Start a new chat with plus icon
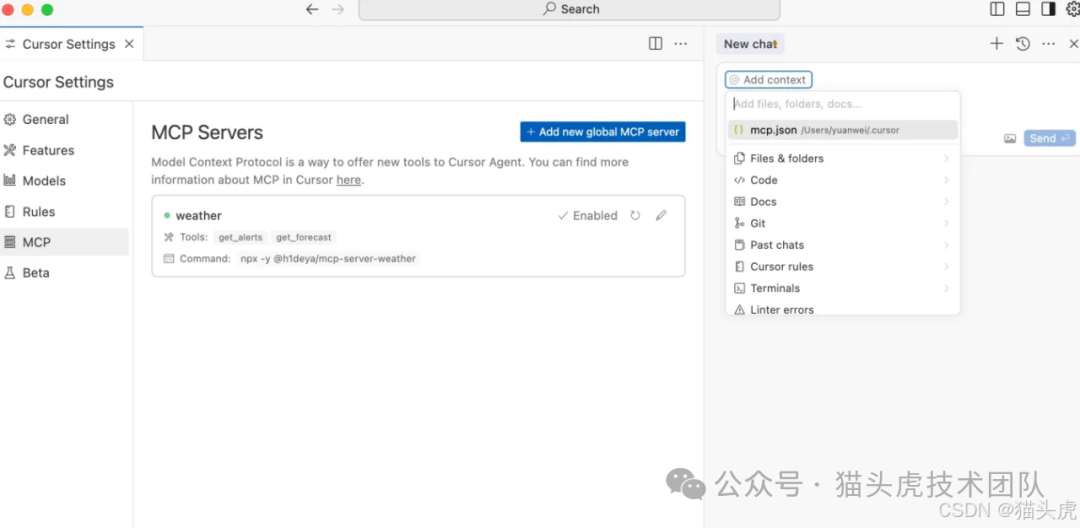Image resolution: width=1080 pixels, height=528 pixels. click(996, 44)
